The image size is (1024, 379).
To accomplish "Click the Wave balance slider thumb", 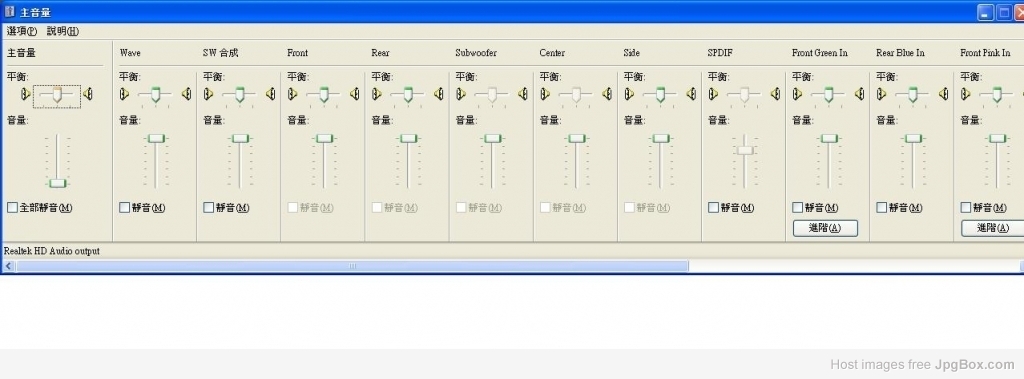I will 155,95.
